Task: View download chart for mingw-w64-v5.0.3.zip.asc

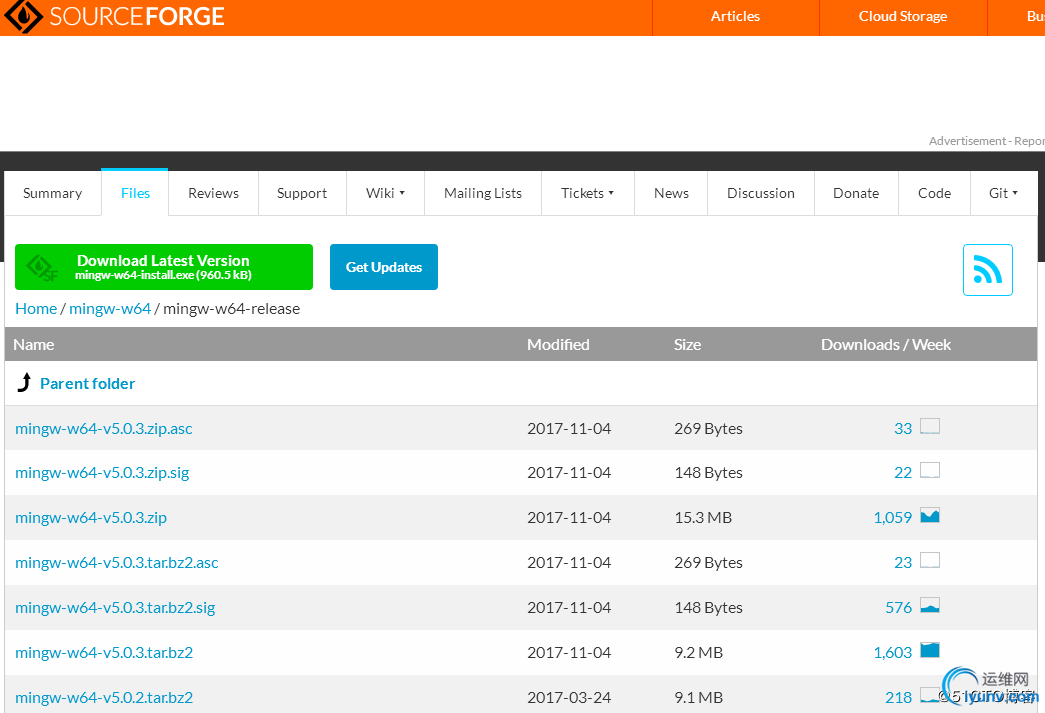Action: click(930, 426)
